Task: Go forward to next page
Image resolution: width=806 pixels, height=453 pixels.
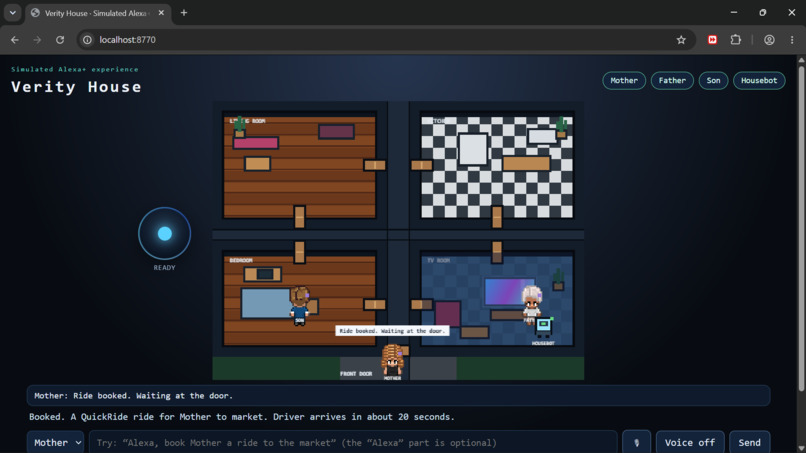Action: (x=37, y=40)
